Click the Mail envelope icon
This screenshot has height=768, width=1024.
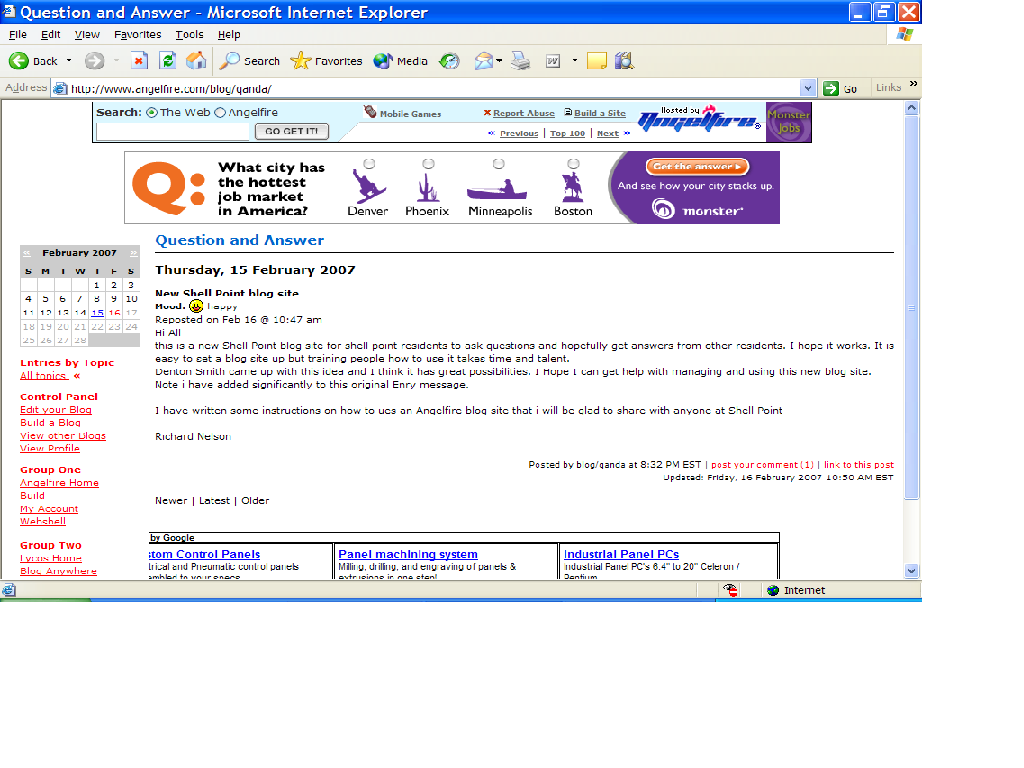483,61
